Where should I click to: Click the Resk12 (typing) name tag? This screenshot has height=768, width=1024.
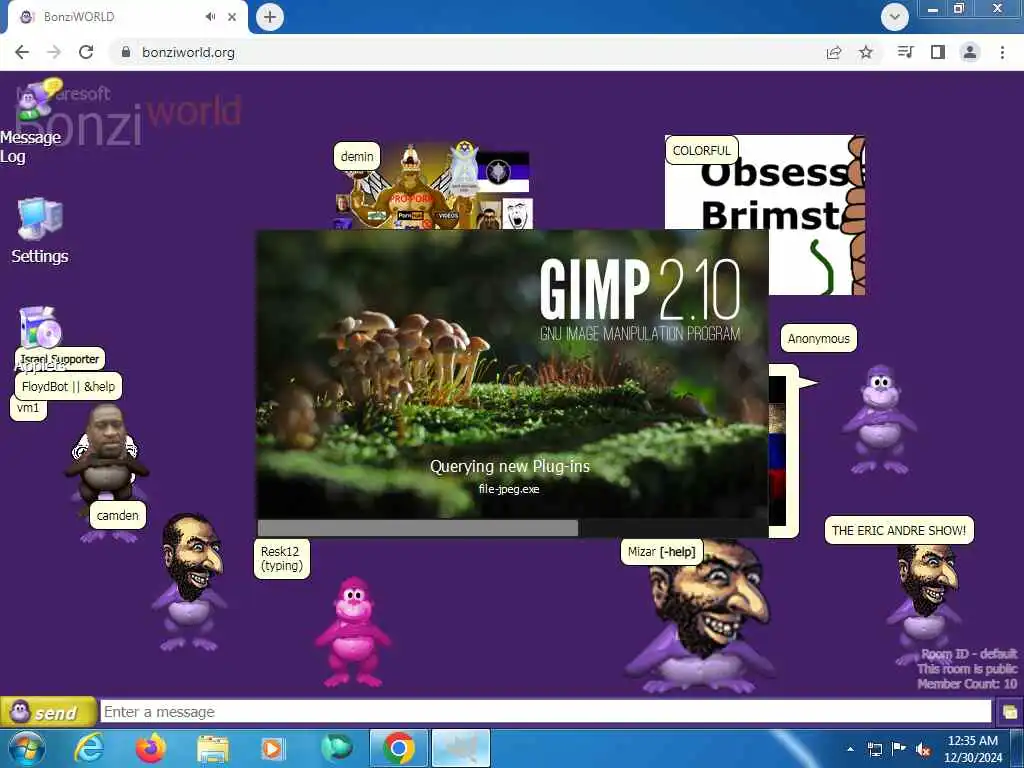(281, 558)
